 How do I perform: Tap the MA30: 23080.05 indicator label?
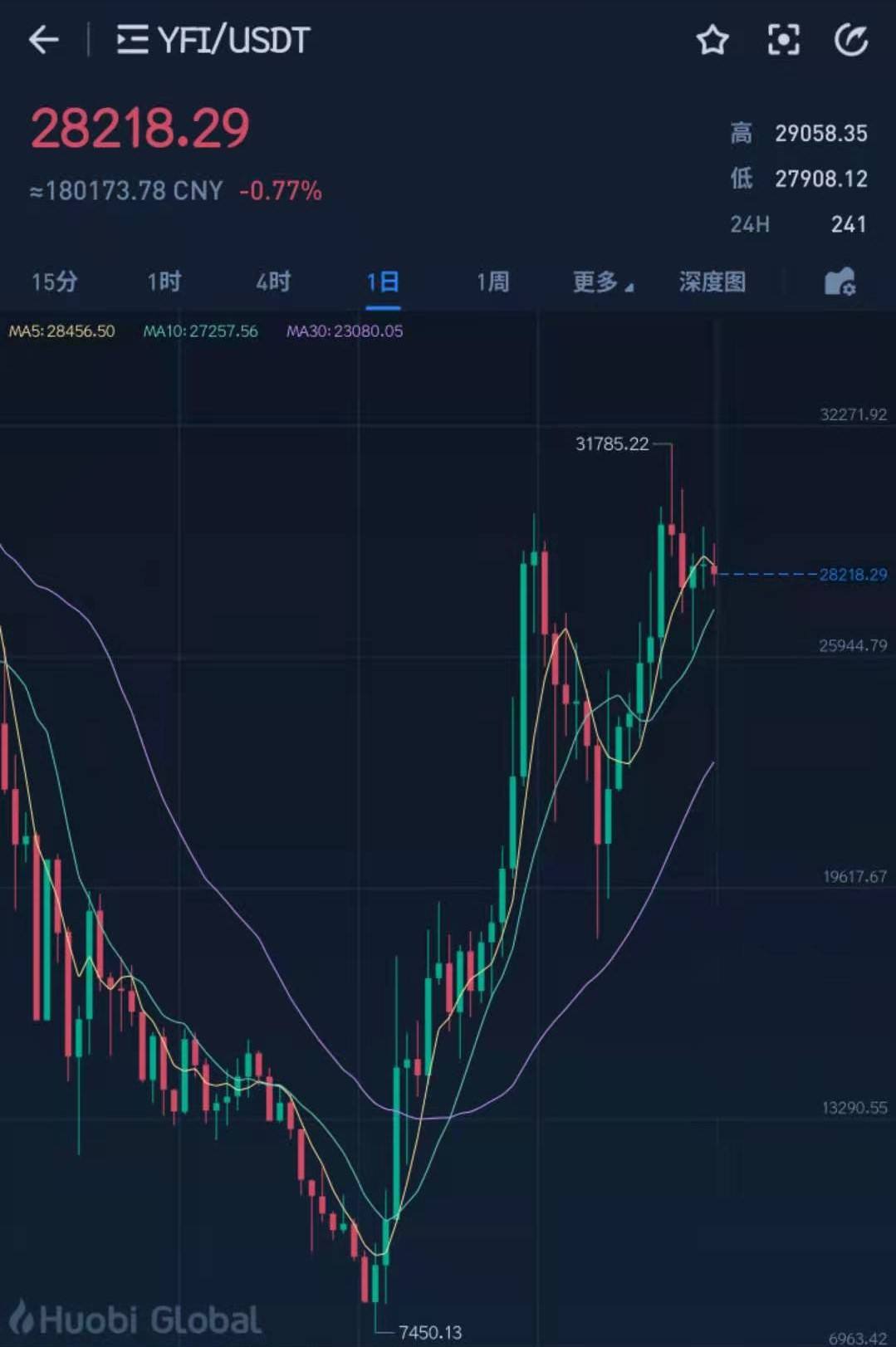tap(345, 331)
